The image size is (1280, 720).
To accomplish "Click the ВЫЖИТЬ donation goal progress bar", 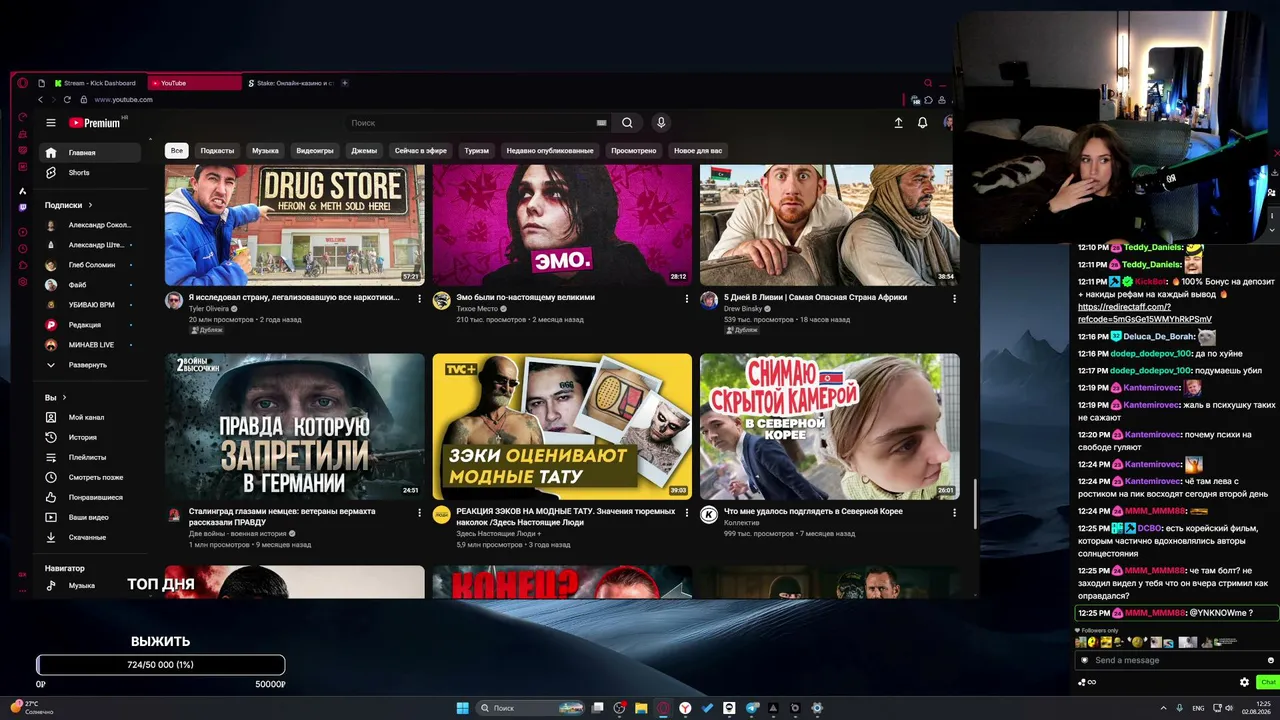I will pyautogui.click(x=161, y=665).
